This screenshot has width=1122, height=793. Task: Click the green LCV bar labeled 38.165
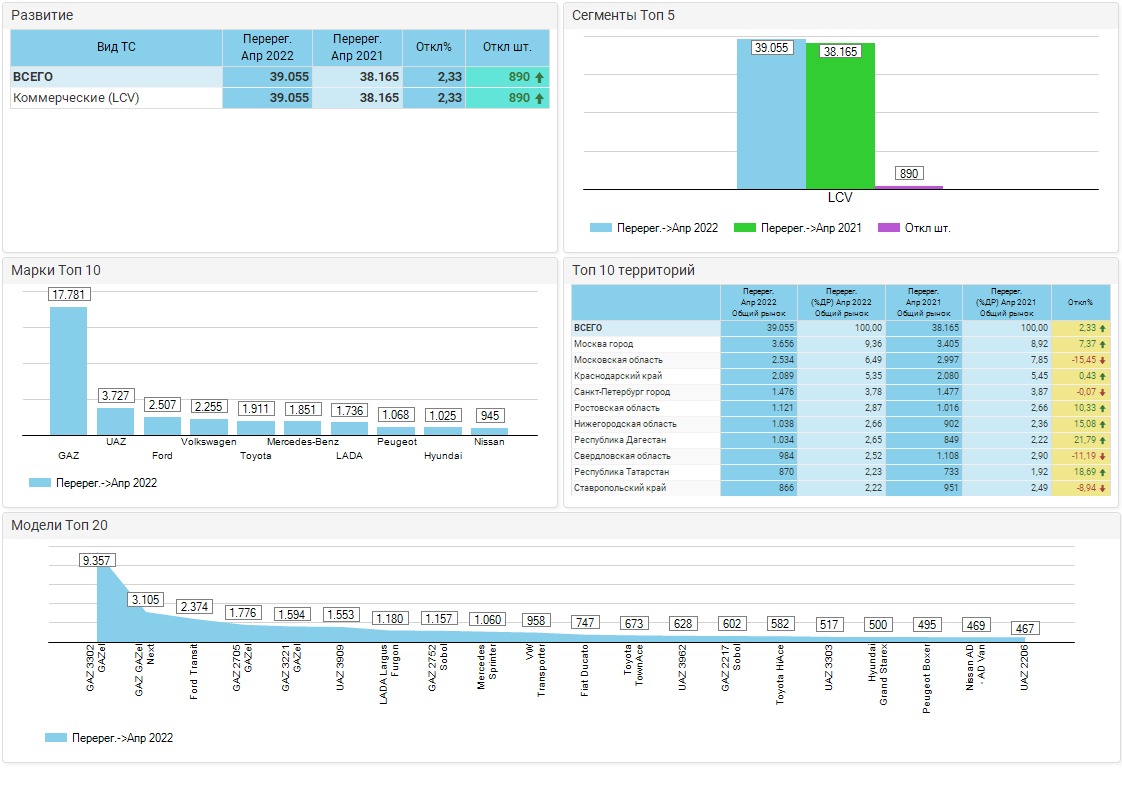[x=840, y=120]
